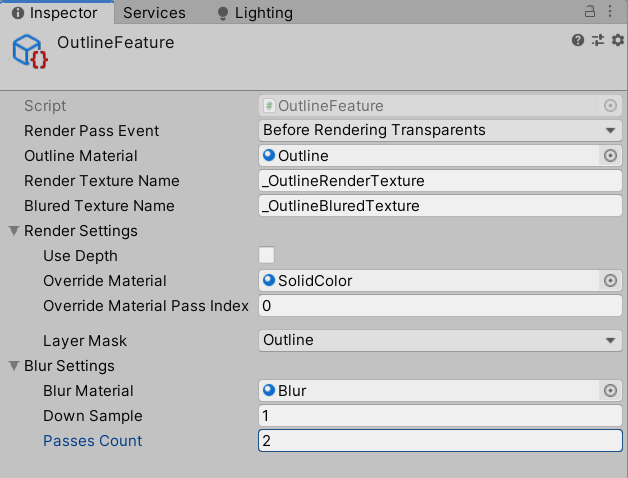
Task: Click the Render Texture Name field
Action: pos(440,181)
